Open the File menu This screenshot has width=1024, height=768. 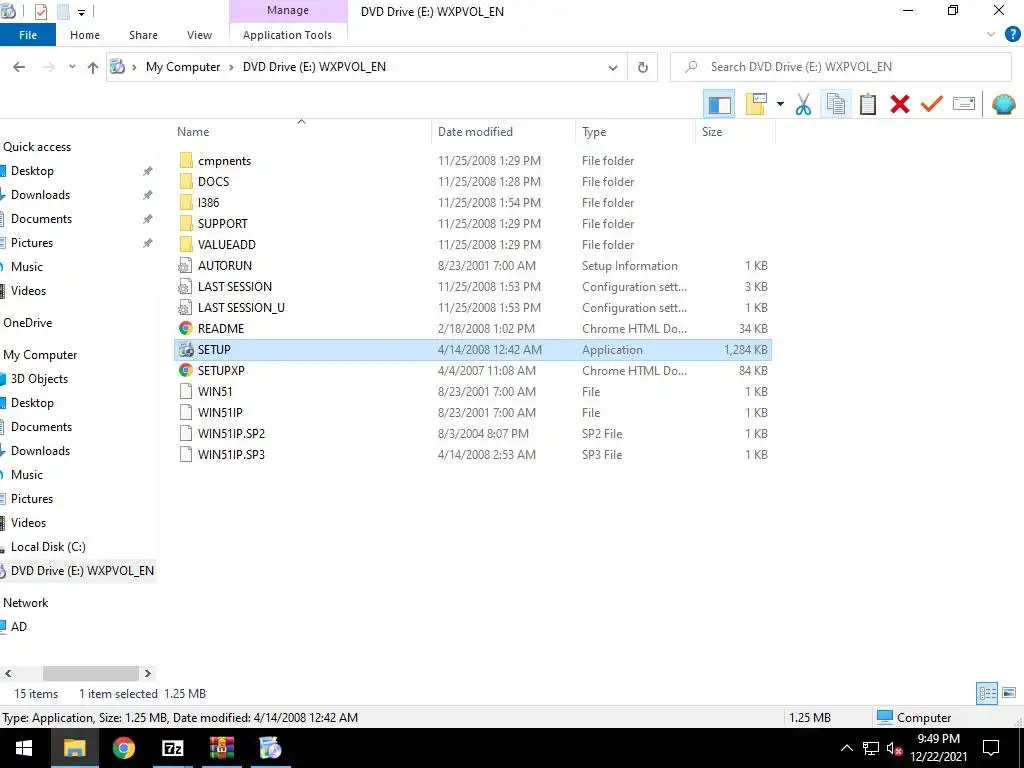[x=27, y=35]
